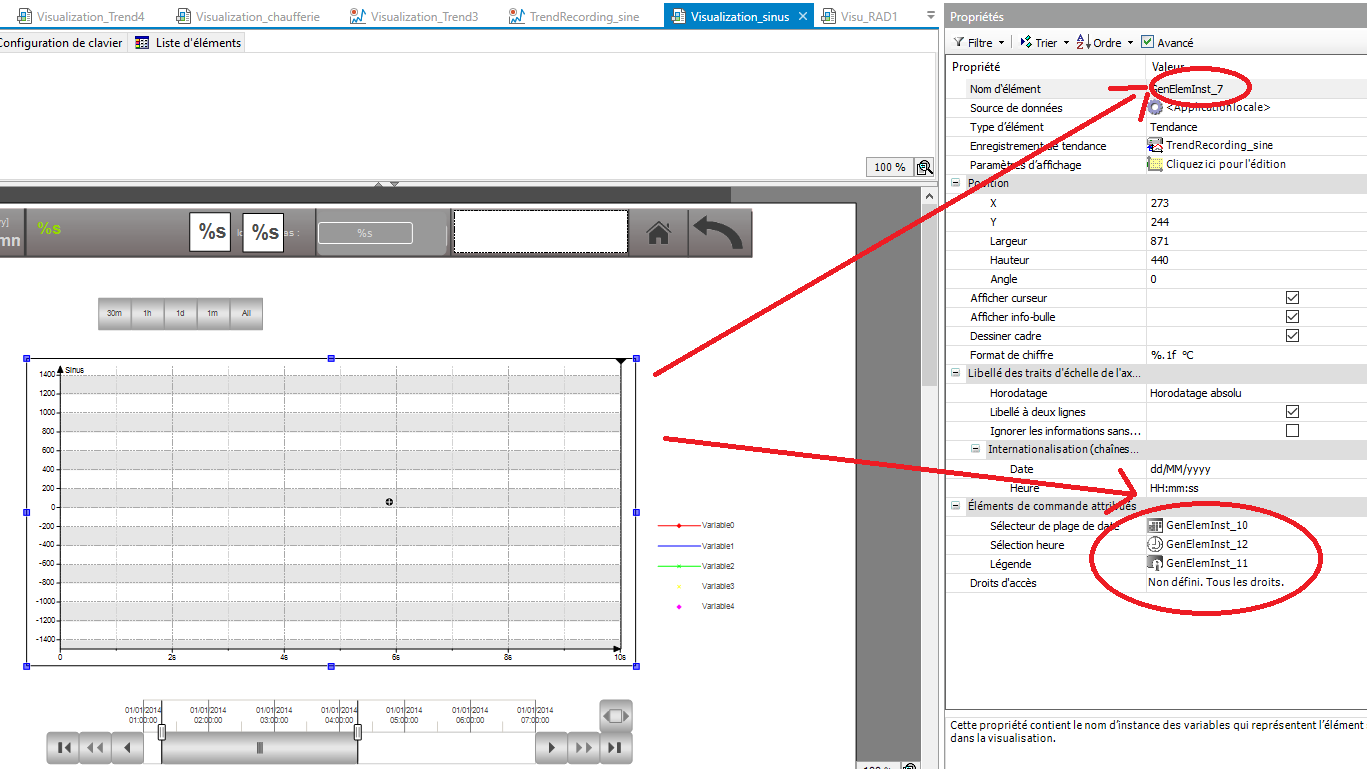The width and height of the screenshot is (1367, 769).
Task: Click the display parameters edit icon
Action: pyautogui.click(x=1155, y=164)
